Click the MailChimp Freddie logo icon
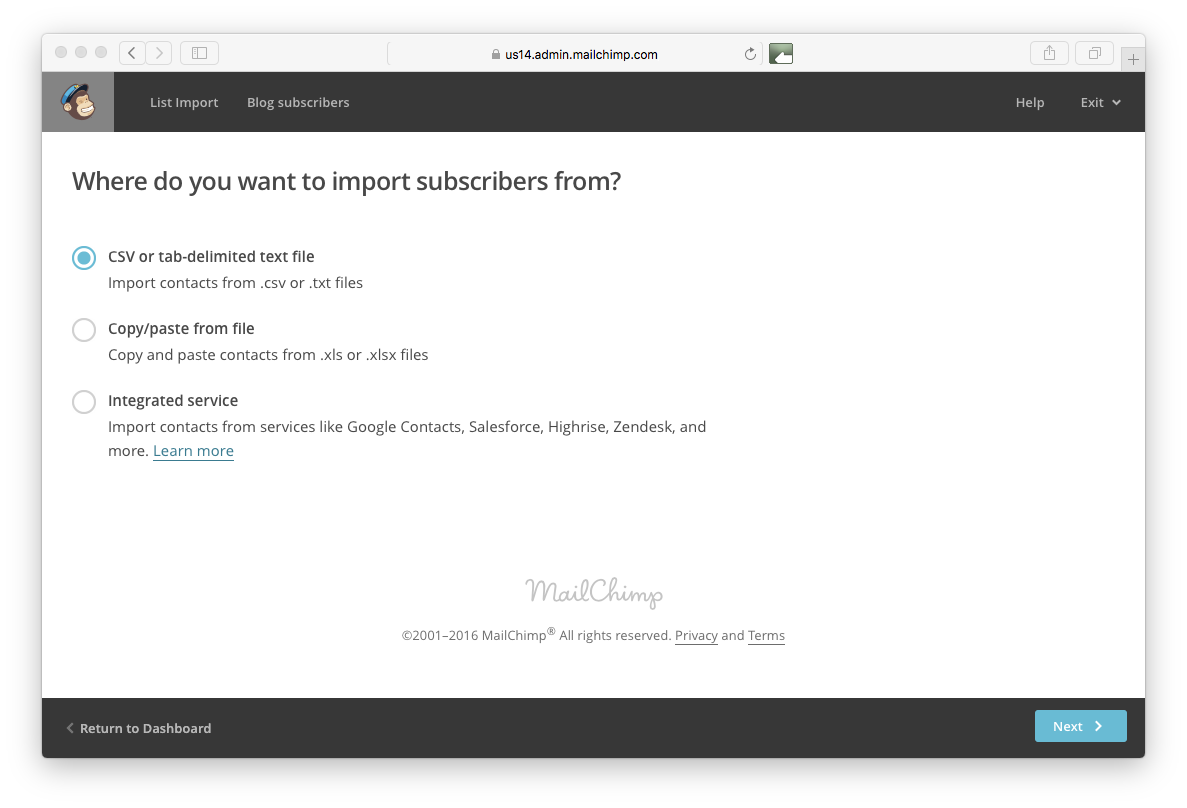 78,101
